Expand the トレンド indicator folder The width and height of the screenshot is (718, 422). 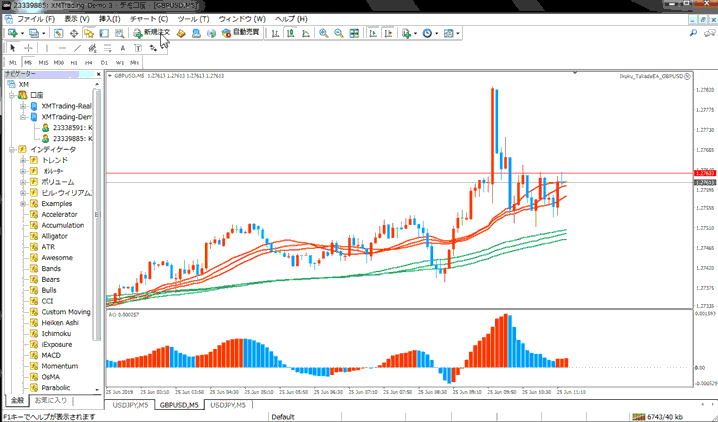[x=22, y=160]
